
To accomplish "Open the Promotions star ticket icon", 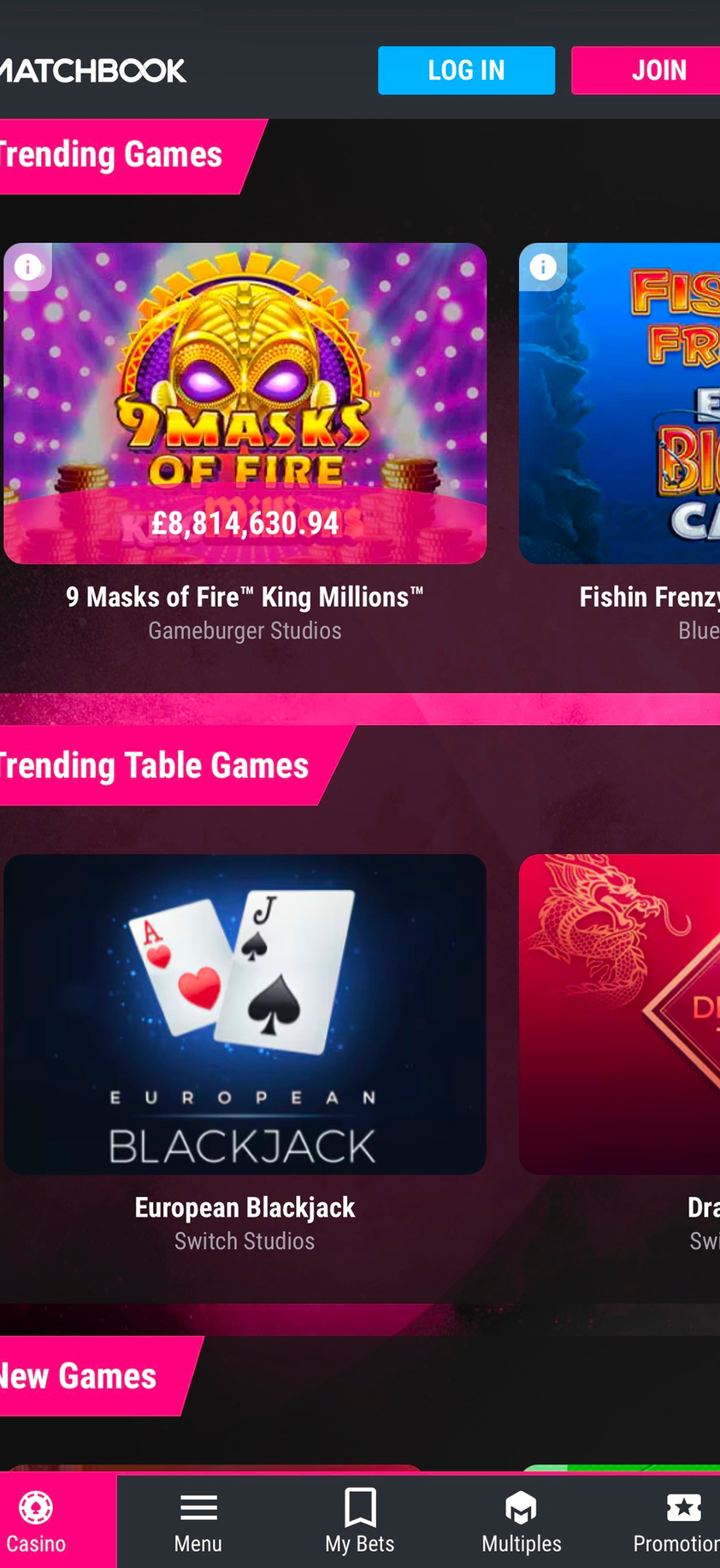I will 684,1507.
